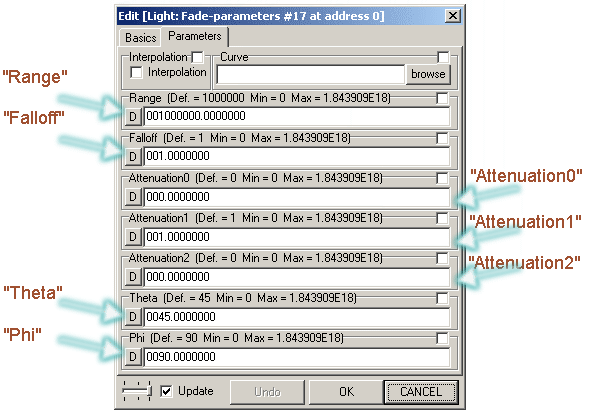This screenshot has height=413, width=589.
Task: Click the D default button for Attenuation0
Action: (133, 197)
